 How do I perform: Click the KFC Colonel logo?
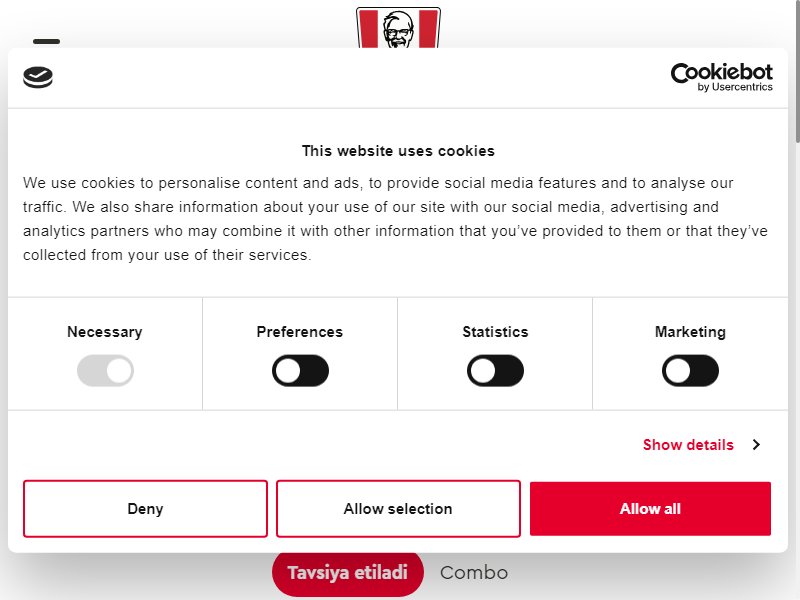(x=398, y=28)
